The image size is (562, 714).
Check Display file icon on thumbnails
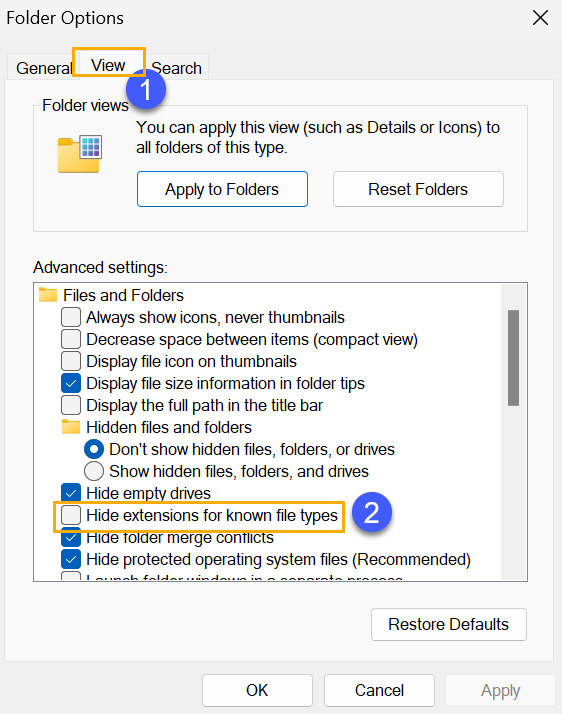point(71,361)
